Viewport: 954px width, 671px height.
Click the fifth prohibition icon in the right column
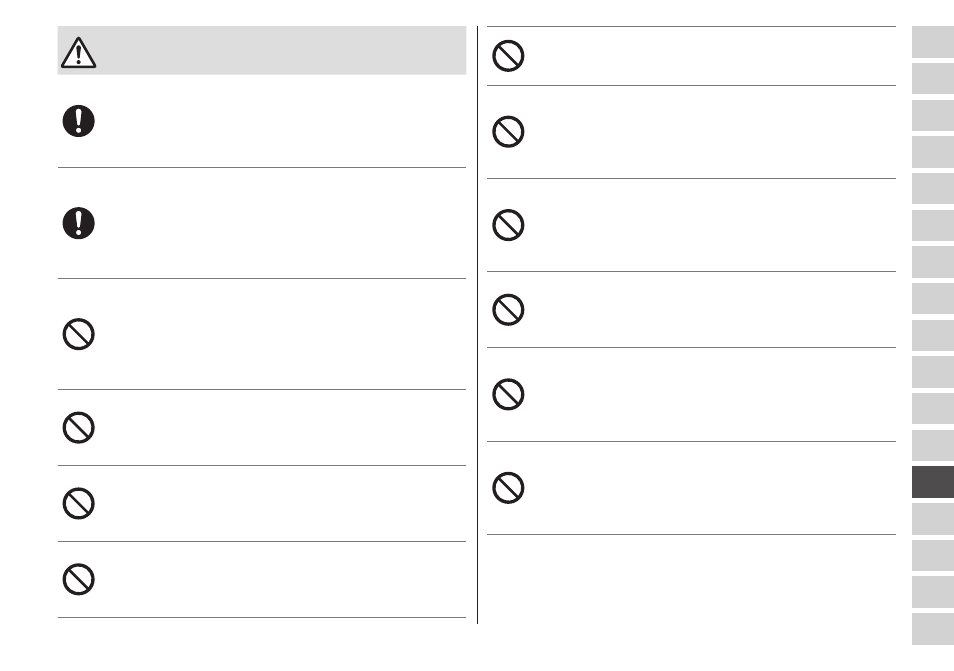point(508,394)
